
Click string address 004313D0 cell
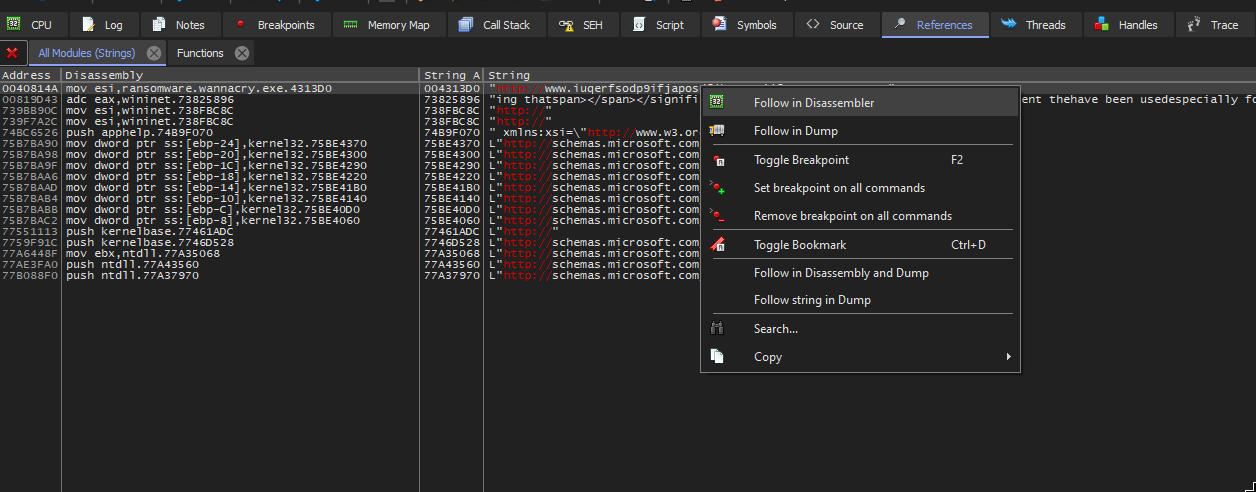[452, 88]
